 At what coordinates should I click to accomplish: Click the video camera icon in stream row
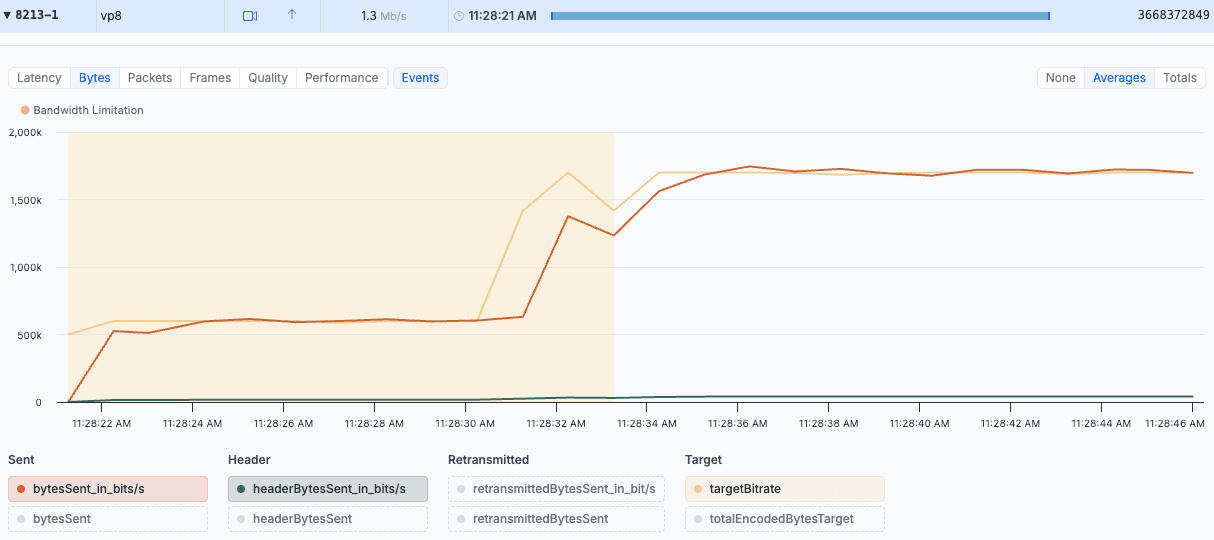250,16
